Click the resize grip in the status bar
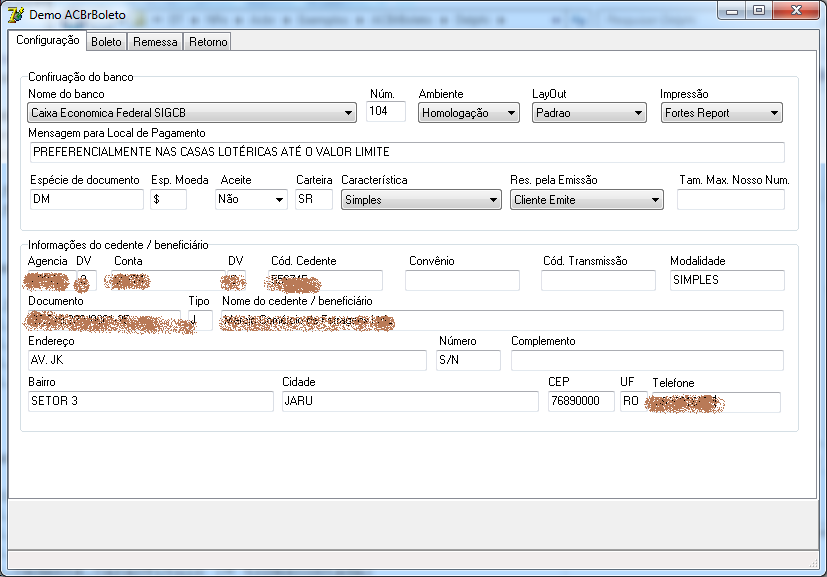 813,564
